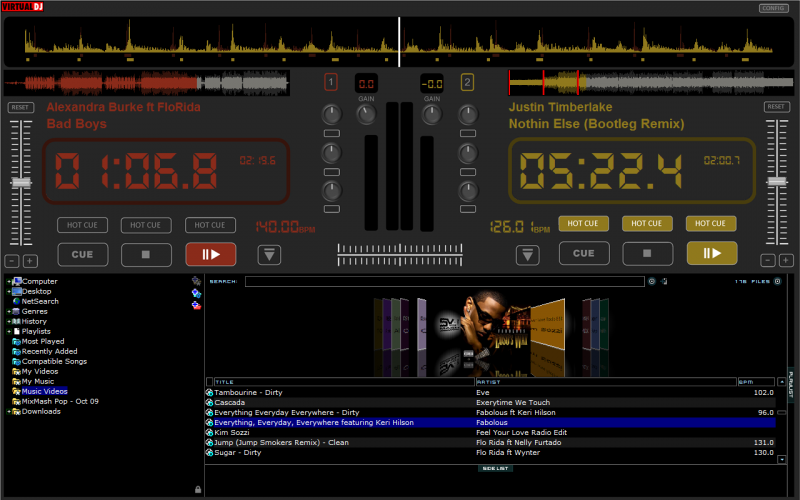Click deck 2 pitch RESET button
Screen dimensions: 800x500
click(x=776, y=107)
